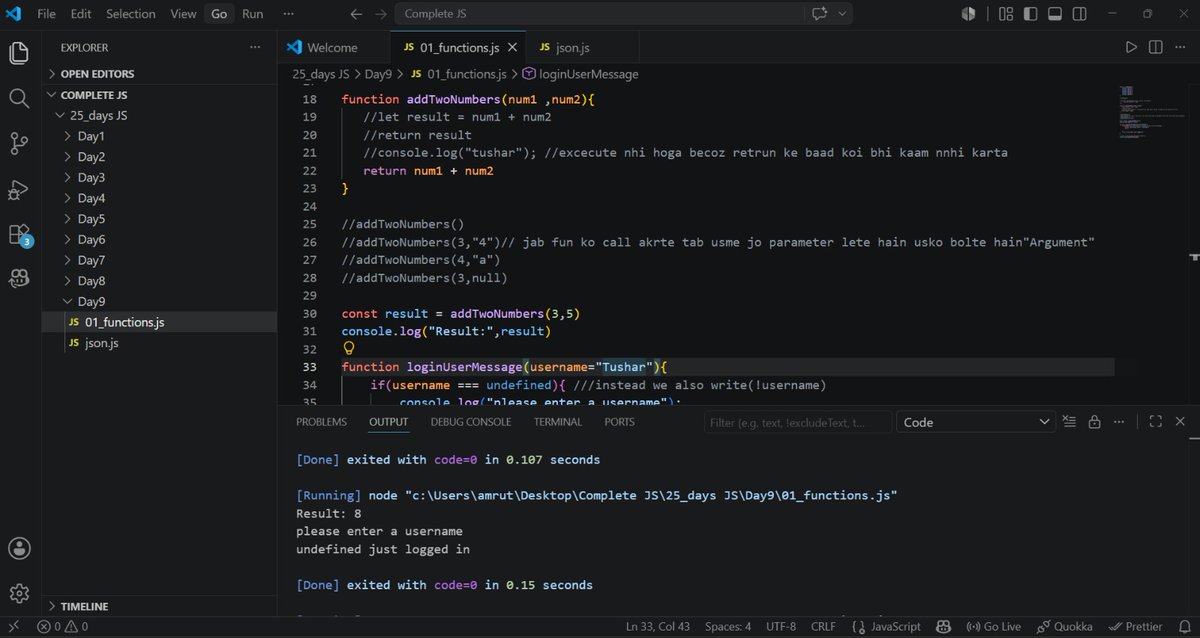This screenshot has width=1200, height=638.
Task: Open editor More Actions ellipsis
Action: pyautogui.click(x=1180, y=47)
